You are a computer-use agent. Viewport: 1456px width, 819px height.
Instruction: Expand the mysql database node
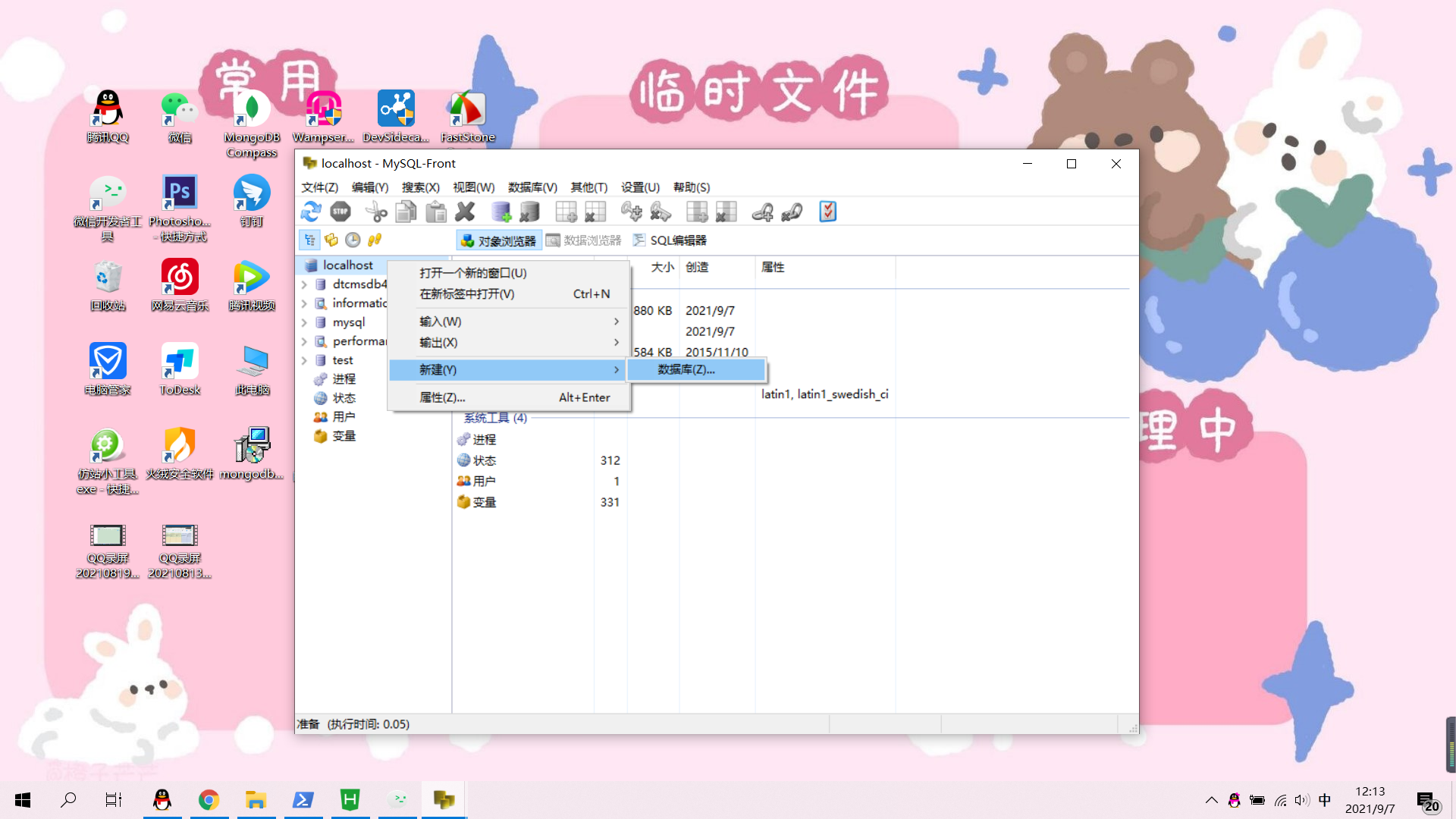tap(305, 322)
